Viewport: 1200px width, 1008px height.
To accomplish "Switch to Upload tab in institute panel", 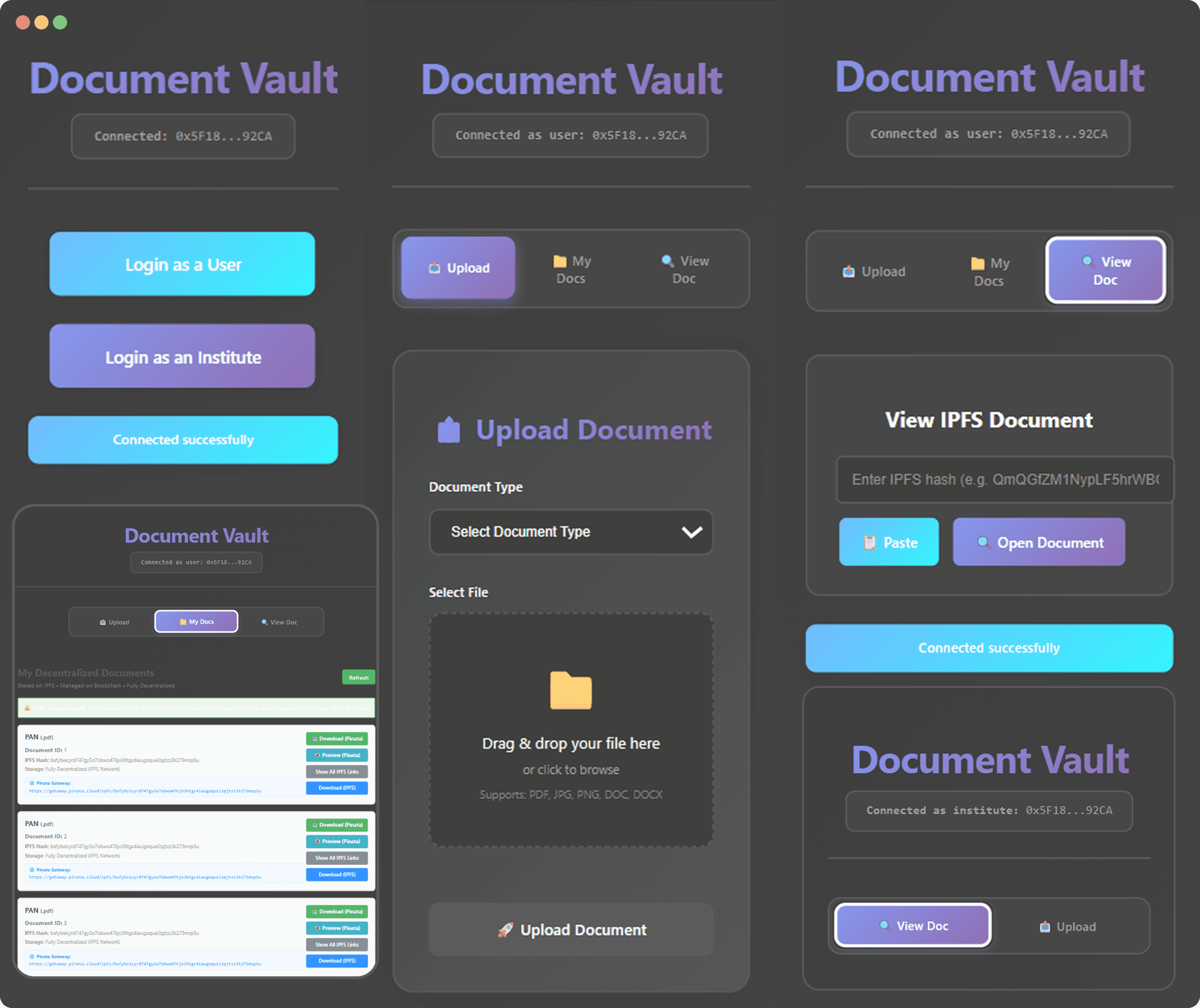I will tap(1067, 926).
